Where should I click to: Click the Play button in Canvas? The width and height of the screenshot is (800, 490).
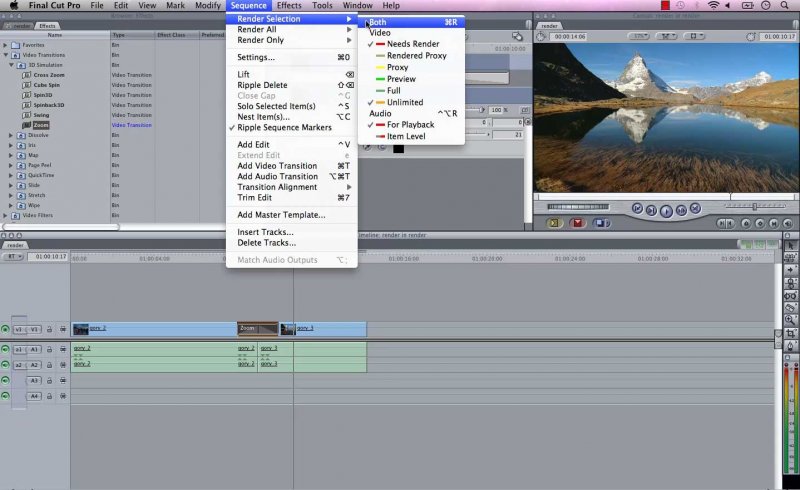tap(665, 210)
